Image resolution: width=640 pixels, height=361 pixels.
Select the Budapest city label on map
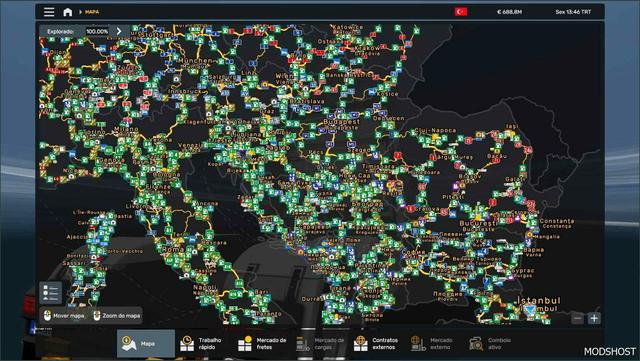pos(342,122)
